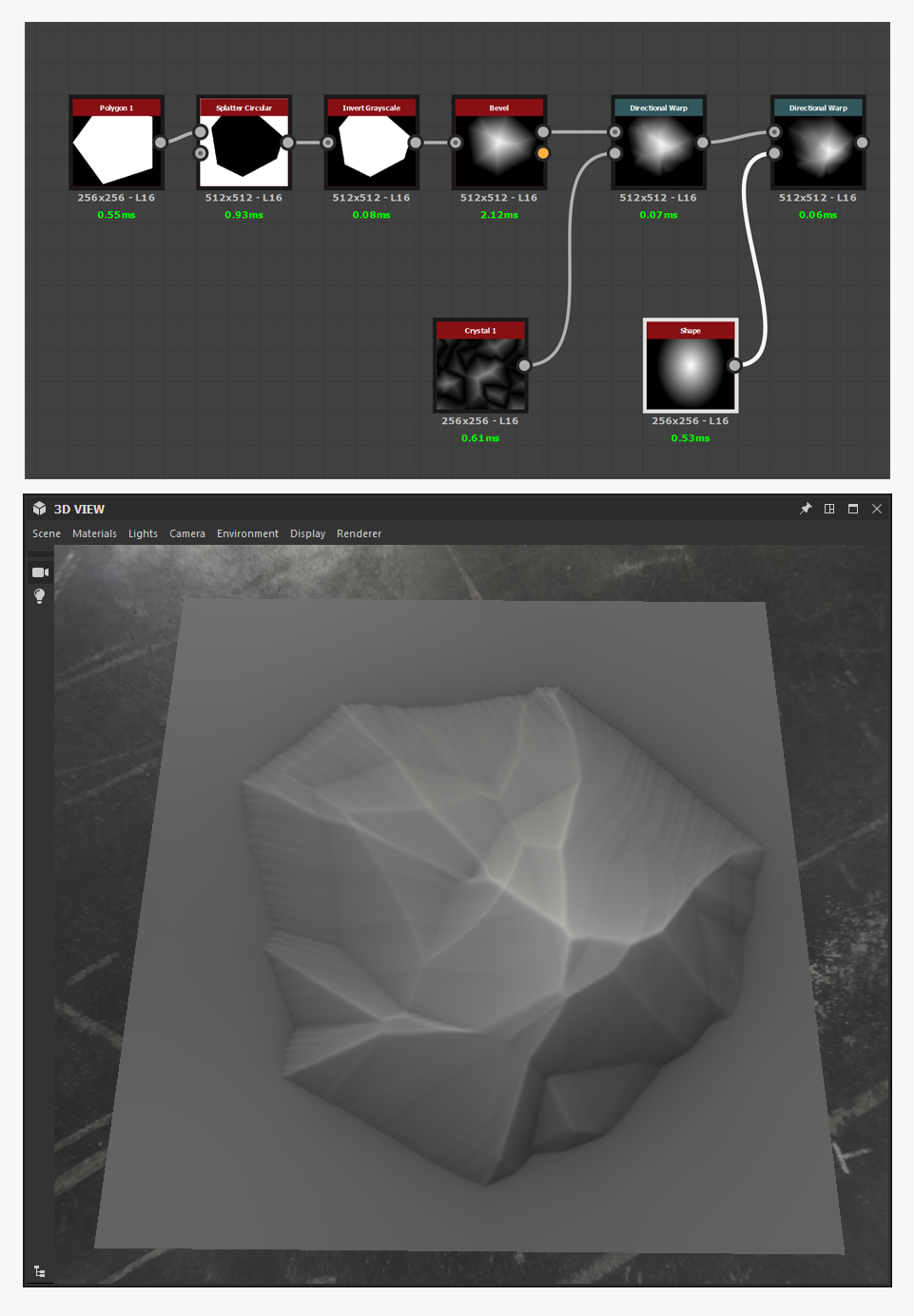This screenshot has width=915, height=1316.
Task: Click the Invert Grayscale input connector
Action: (x=328, y=143)
